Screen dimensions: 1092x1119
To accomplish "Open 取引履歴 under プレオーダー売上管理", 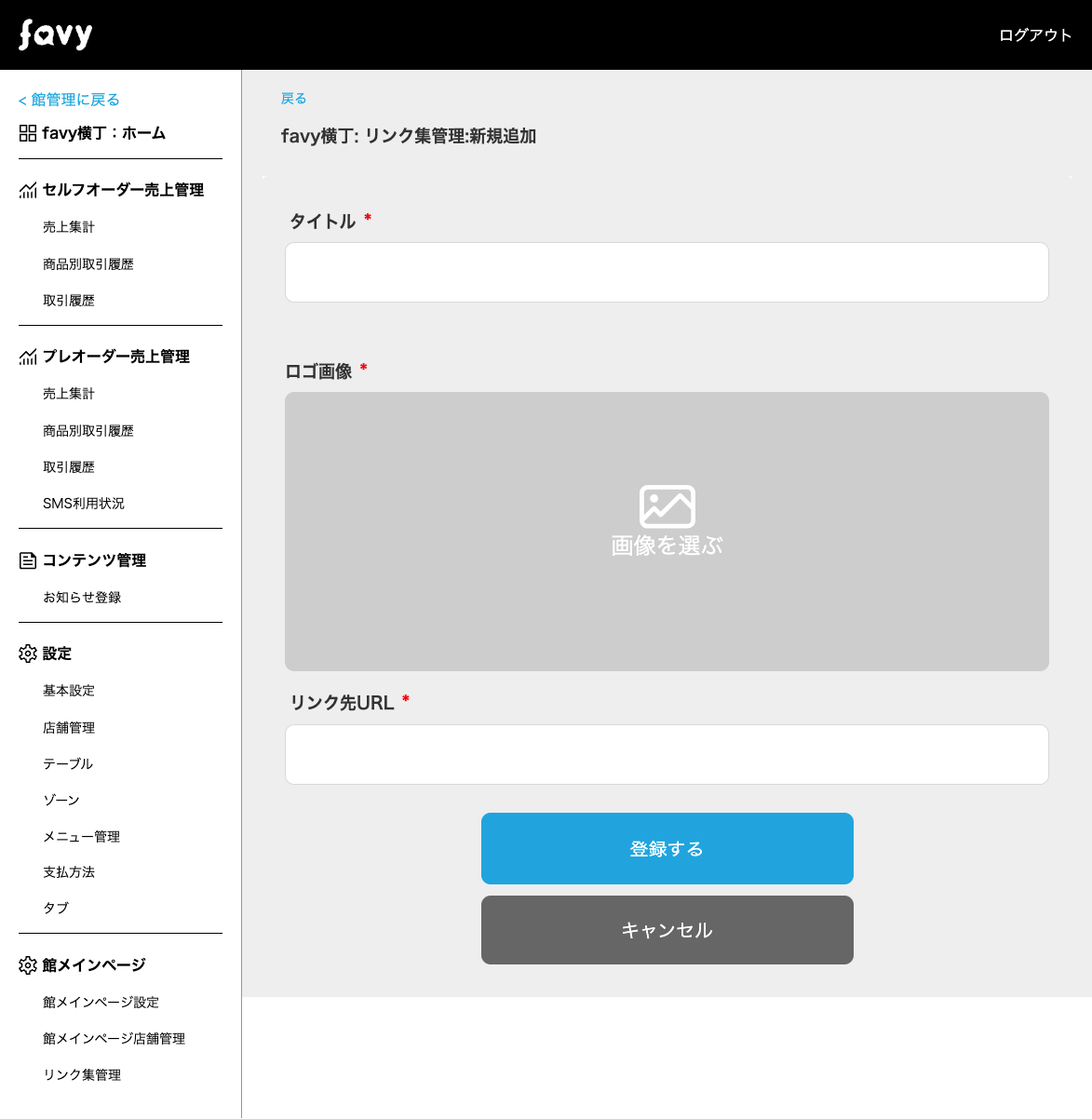I will (69, 467).
